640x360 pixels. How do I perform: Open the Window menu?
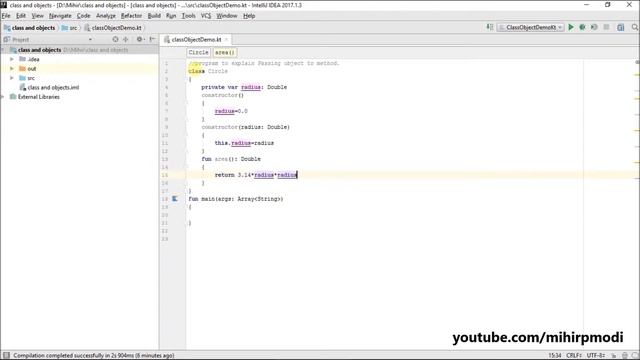227,16
